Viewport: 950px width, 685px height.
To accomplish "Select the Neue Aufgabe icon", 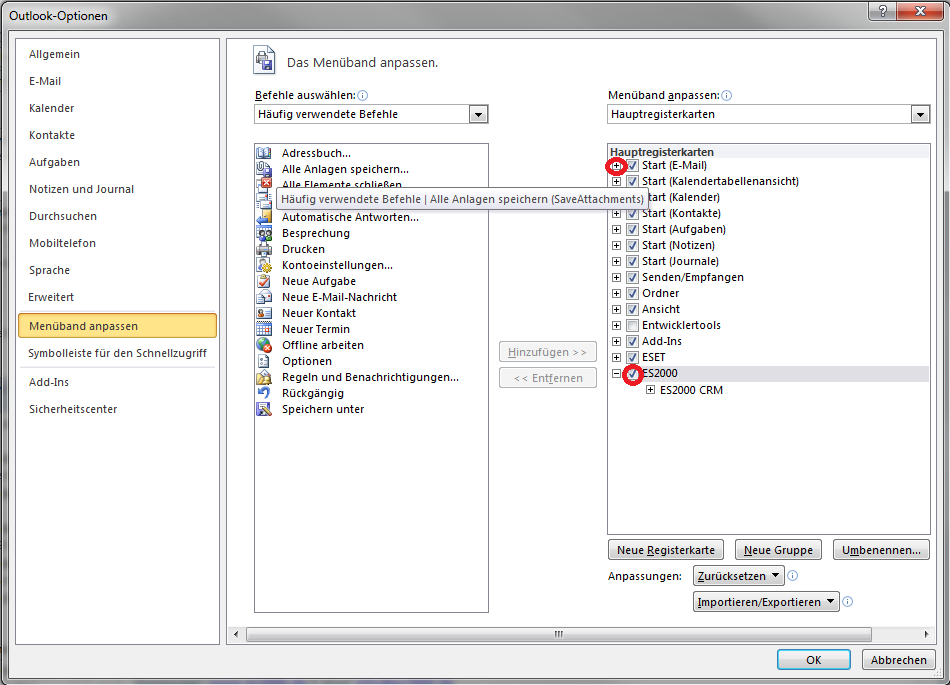I will pos(264,281).
